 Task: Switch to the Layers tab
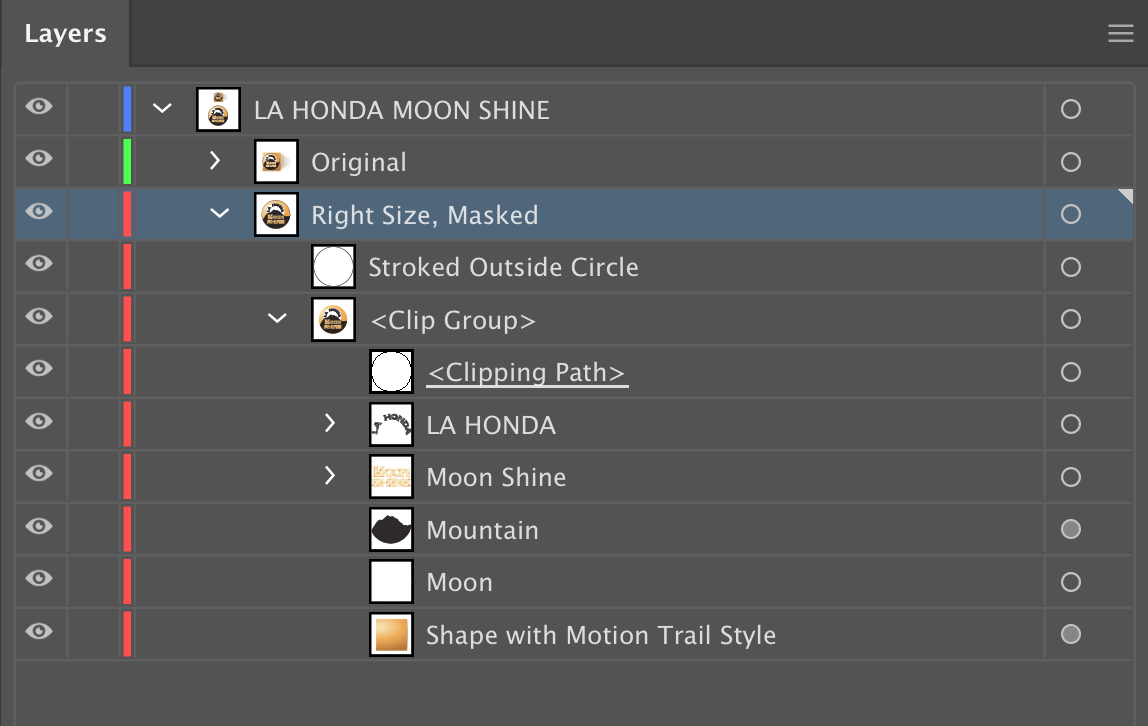(x=65, y=34)
